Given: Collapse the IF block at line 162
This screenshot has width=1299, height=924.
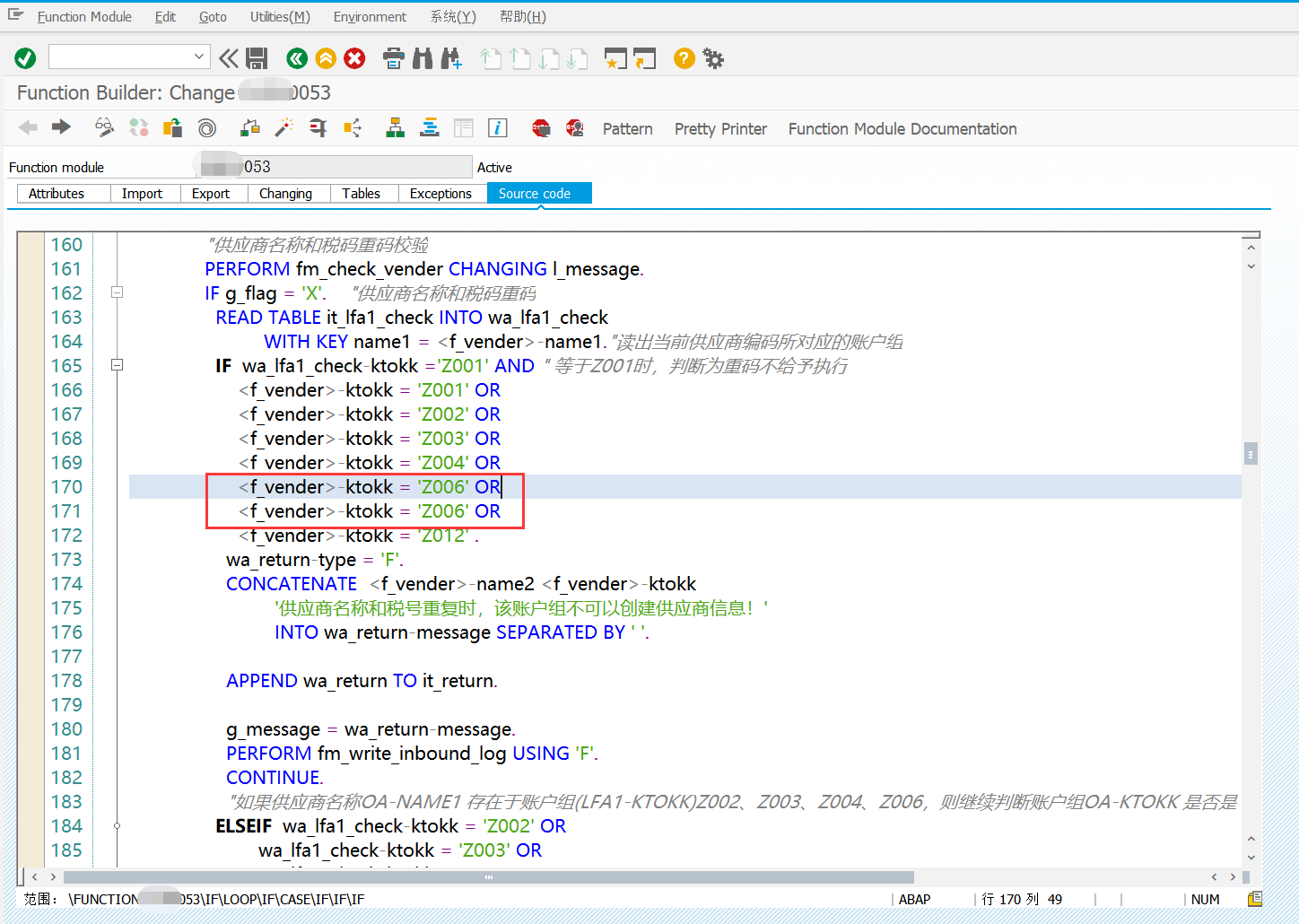Looking at the screenshot, I should [x=117, y=292].
